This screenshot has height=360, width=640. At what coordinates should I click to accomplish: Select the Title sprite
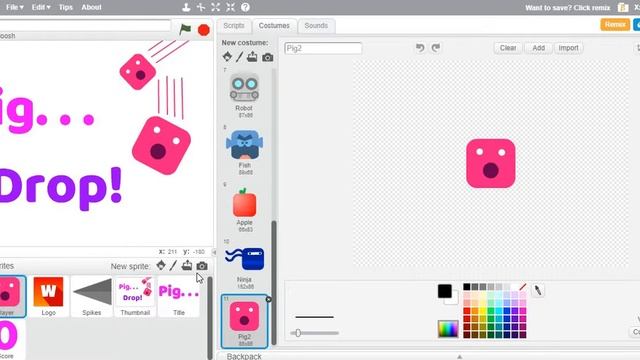[x=179, y=296]
